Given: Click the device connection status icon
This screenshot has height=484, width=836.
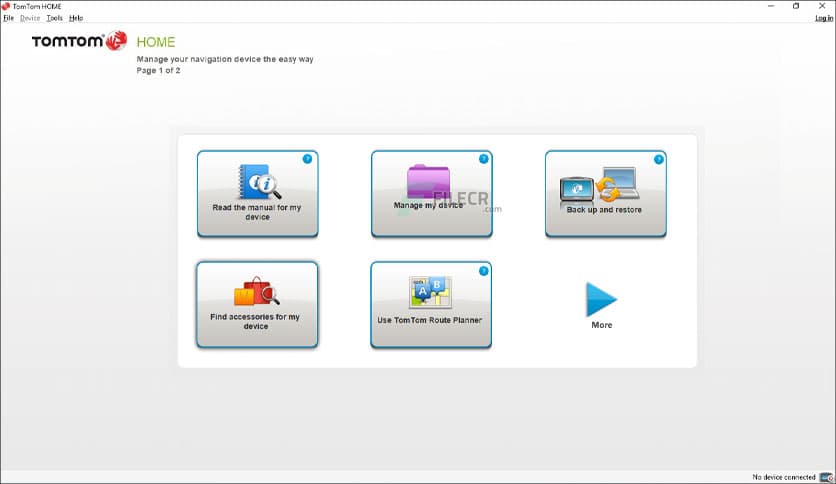Looking at the screenshot, I should click(826, 477).
